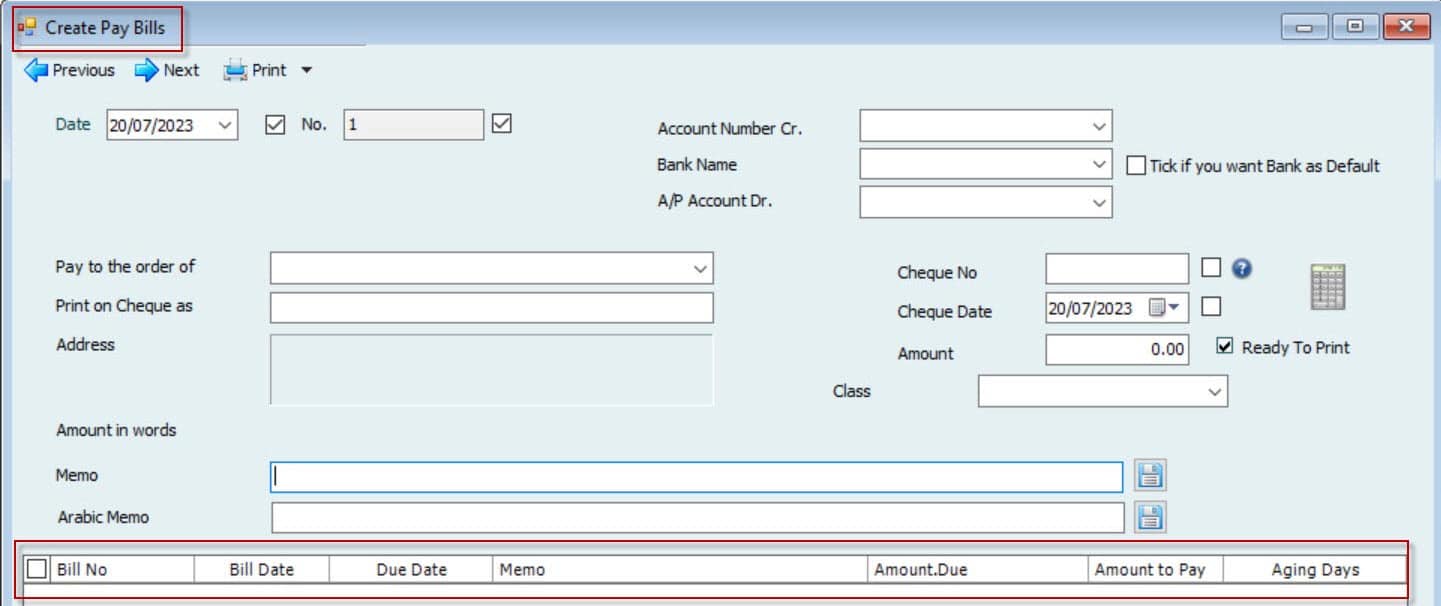This screenshot has width=1441, height=606.
Task: Click the Date label link
Action: pyautogui.click(x=73, y=125)
